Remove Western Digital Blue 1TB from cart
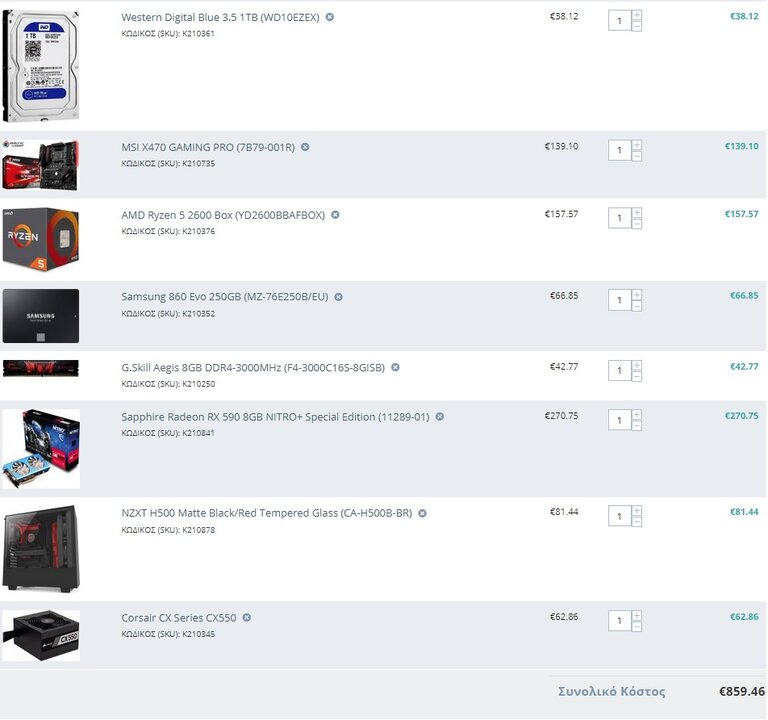This screenshot has height=720, width=768. [330, 17]
